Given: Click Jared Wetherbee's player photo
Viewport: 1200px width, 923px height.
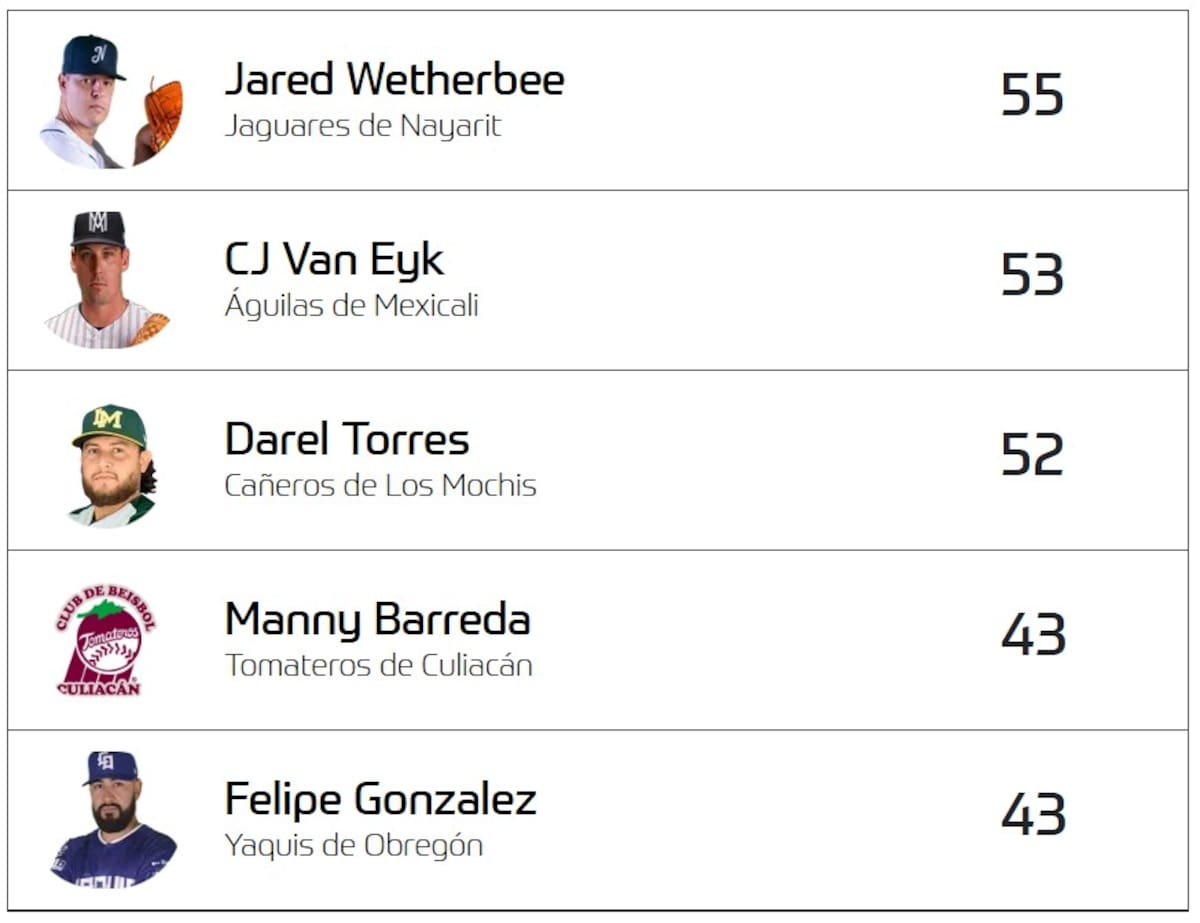Looking at the screenshot, I should (x=108, y=101).
